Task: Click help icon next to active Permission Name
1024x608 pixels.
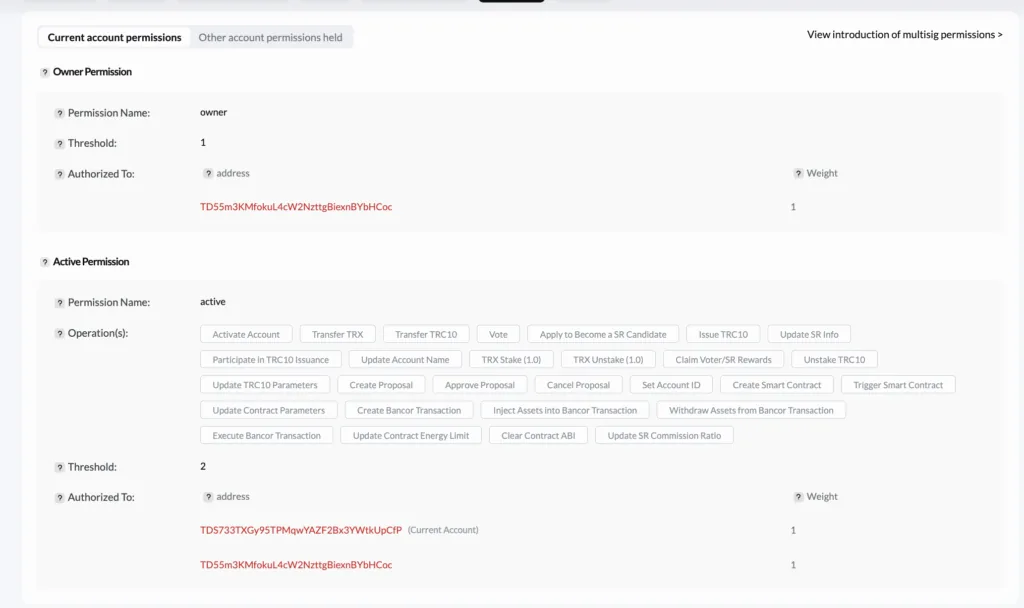Action: (x=59, y=303)
